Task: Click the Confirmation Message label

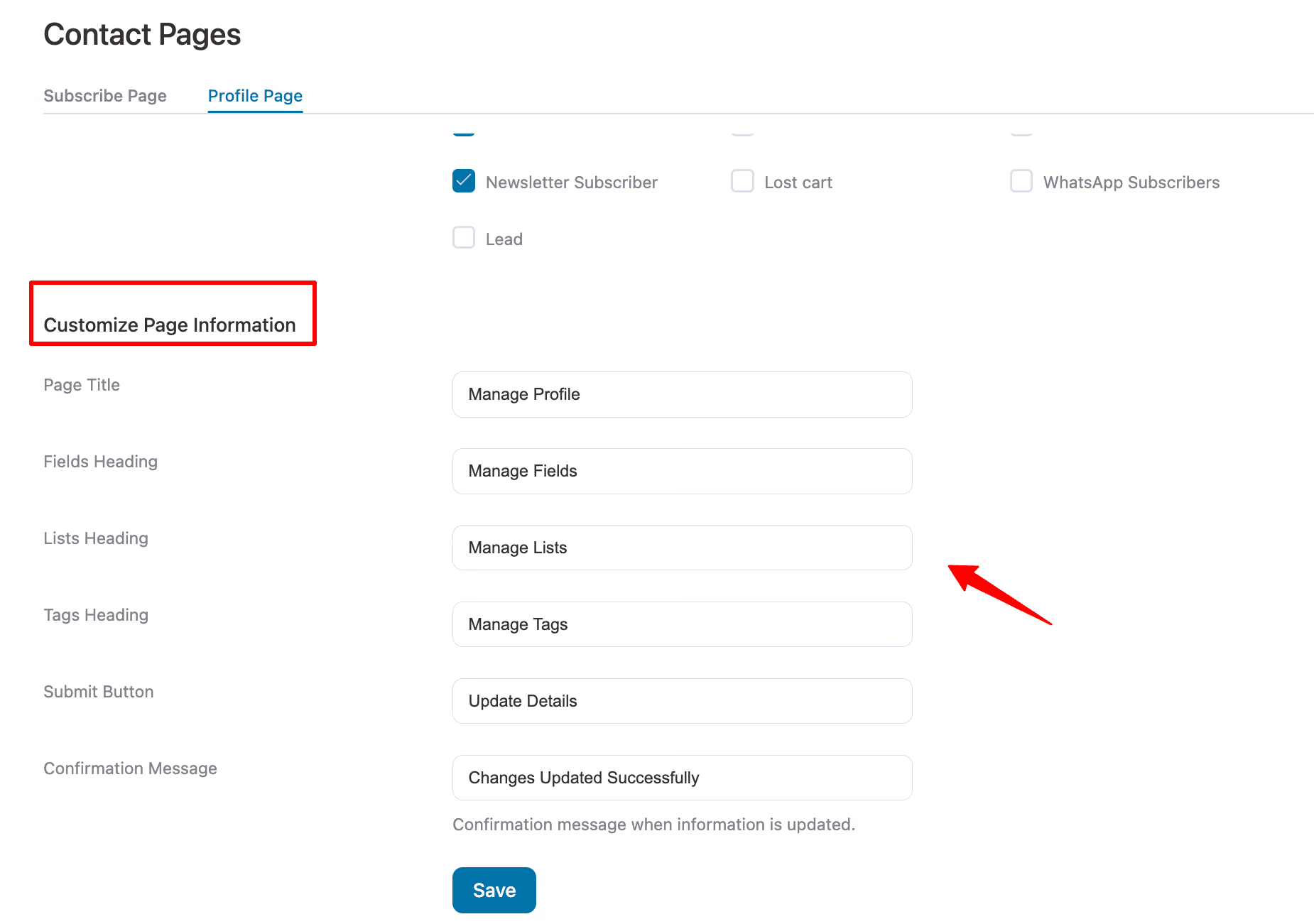Action: click(x=130, y=768)
